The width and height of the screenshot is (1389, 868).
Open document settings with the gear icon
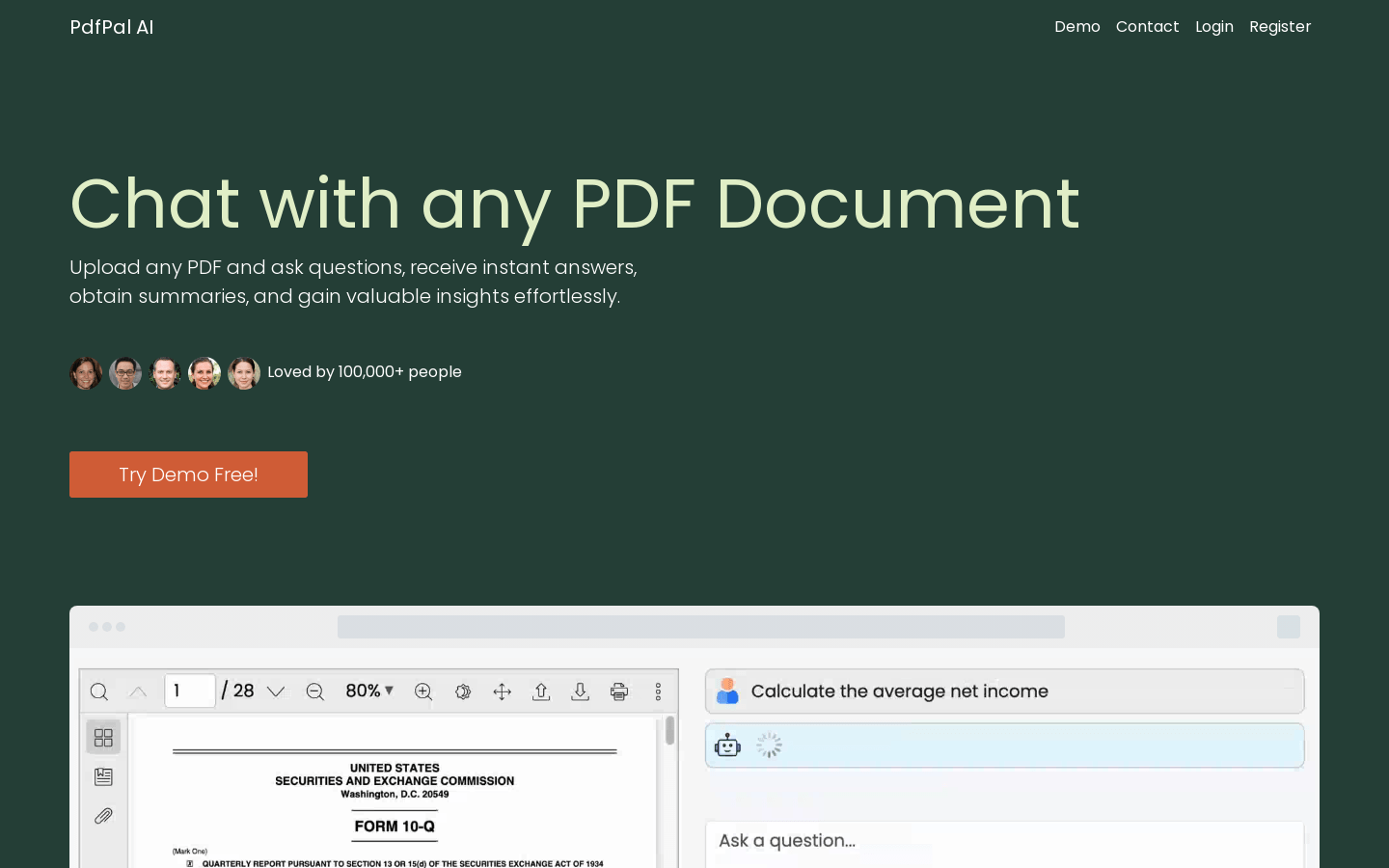463,692
